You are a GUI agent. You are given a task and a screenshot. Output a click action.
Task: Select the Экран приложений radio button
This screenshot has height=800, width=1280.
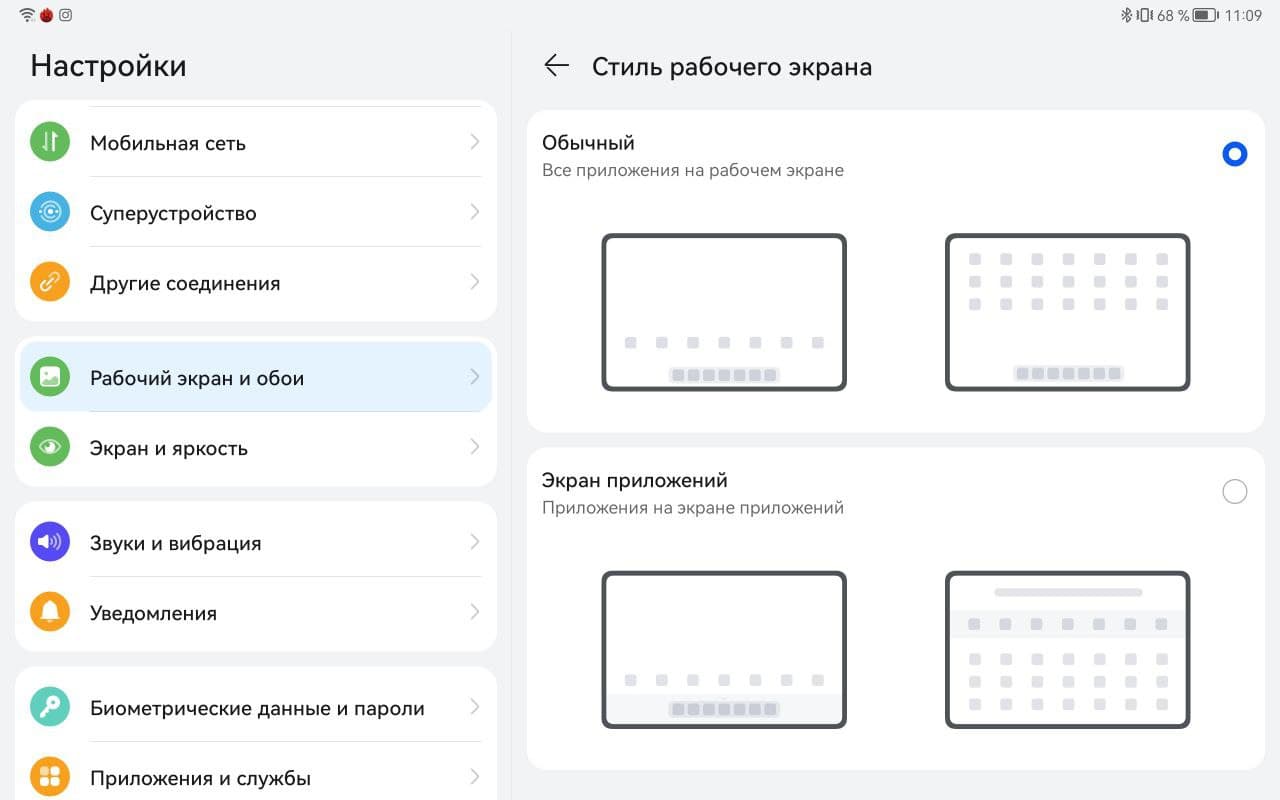1234,491
